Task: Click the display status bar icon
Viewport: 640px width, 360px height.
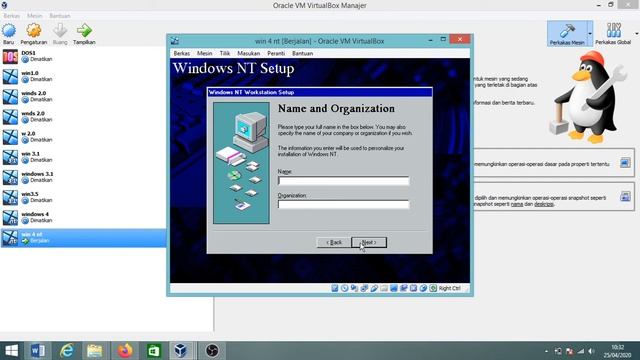Action: coord(393,288)
